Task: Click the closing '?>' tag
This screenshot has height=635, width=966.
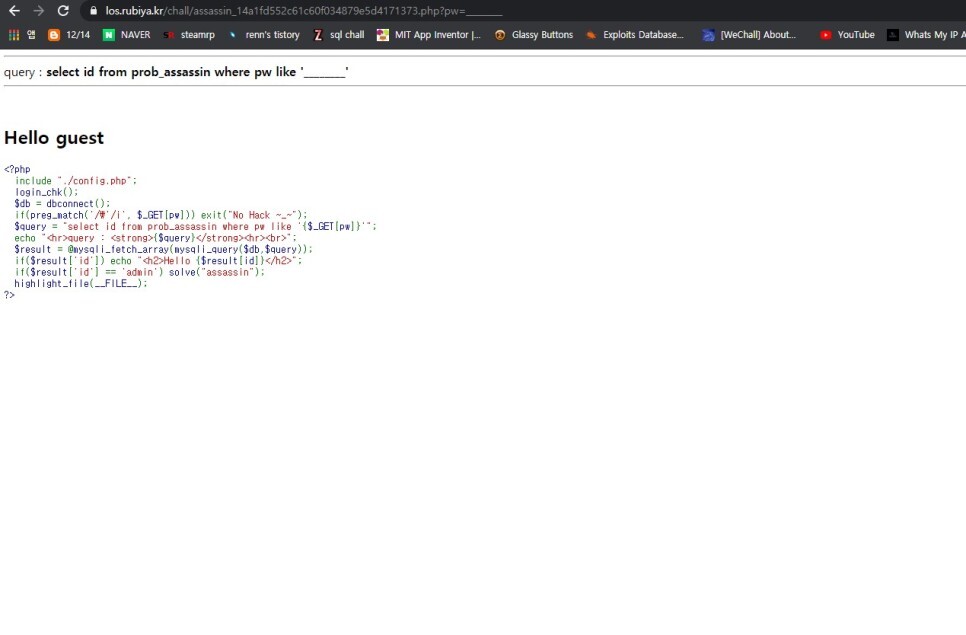Action: tap(9, 295)
